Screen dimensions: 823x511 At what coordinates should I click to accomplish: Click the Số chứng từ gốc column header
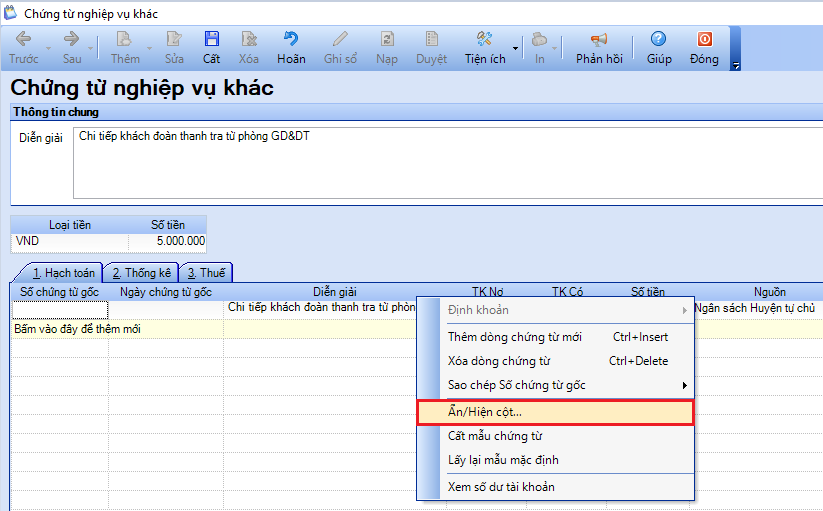click(x=60, y=292)
